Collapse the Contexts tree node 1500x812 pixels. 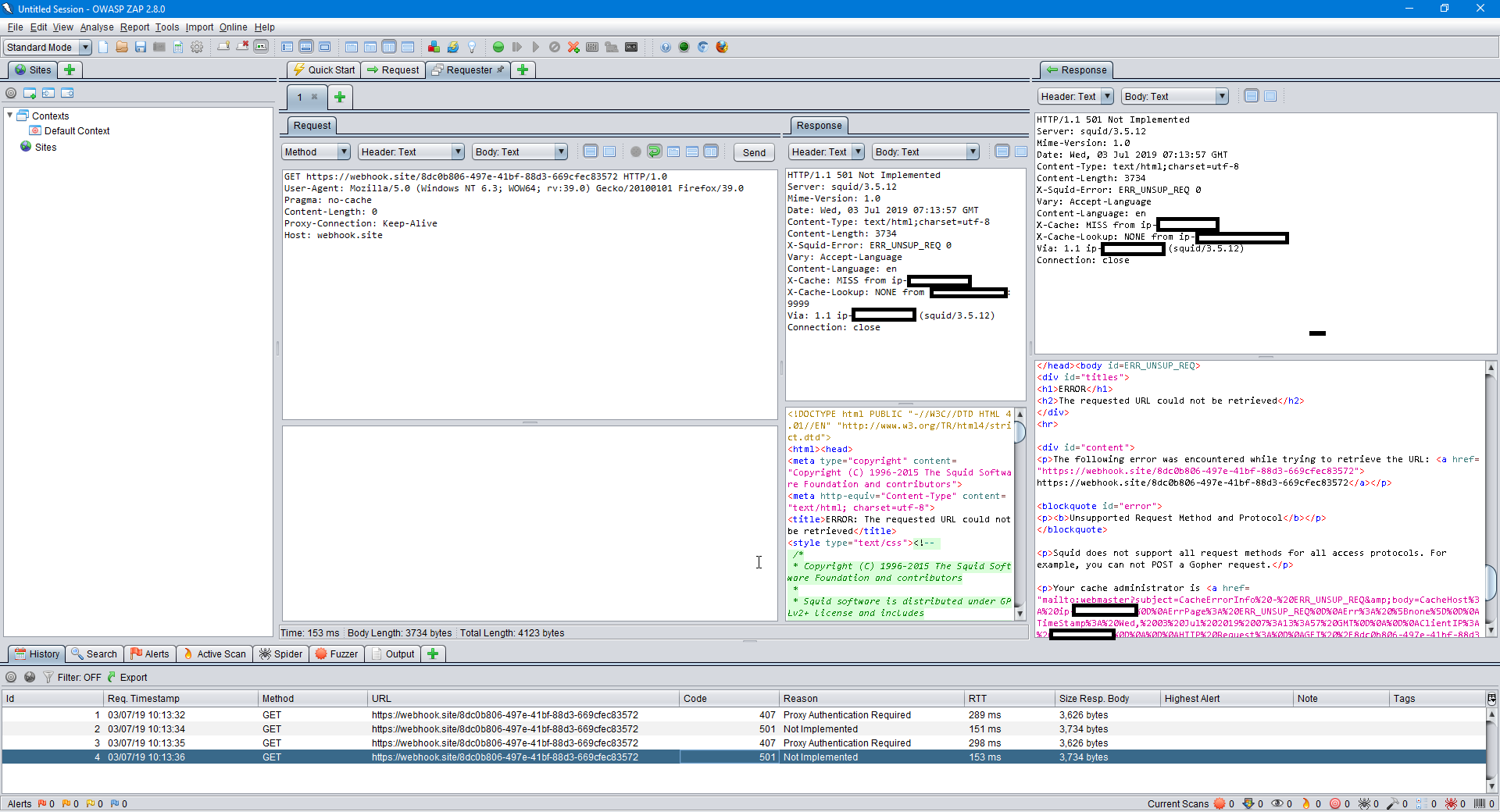pyautogui.click(x=10, y=116)
